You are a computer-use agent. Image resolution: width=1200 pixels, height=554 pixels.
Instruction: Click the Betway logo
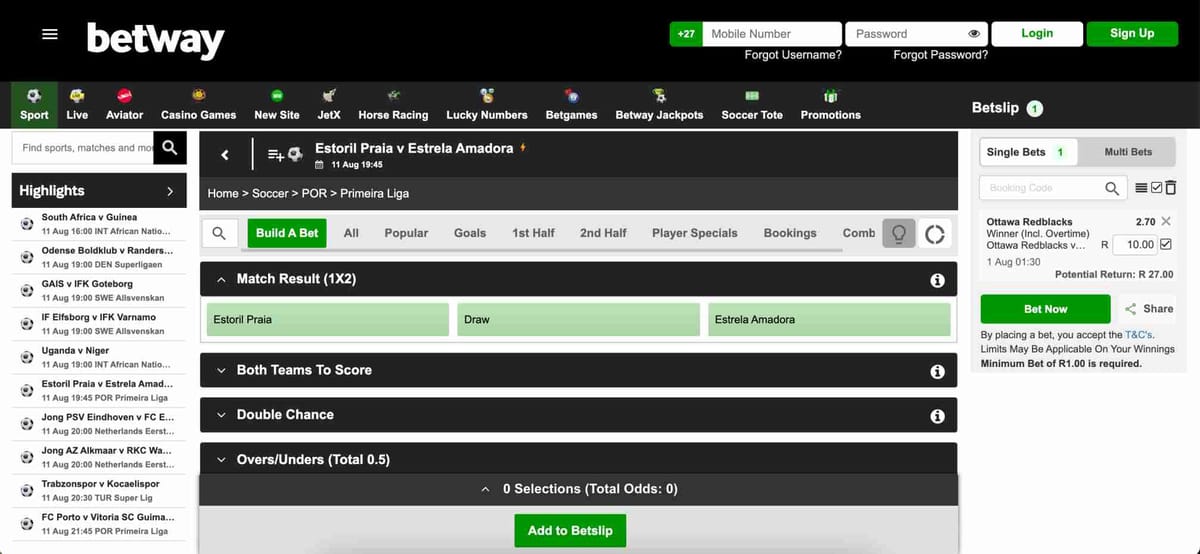pyautogui.click(x=155, y=40)
